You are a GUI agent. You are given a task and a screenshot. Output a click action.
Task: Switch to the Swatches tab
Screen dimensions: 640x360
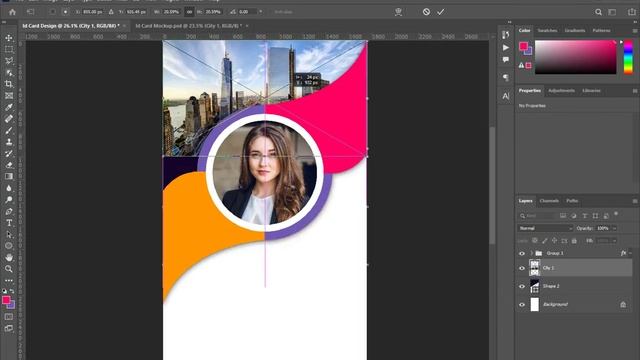coord(547,31)
